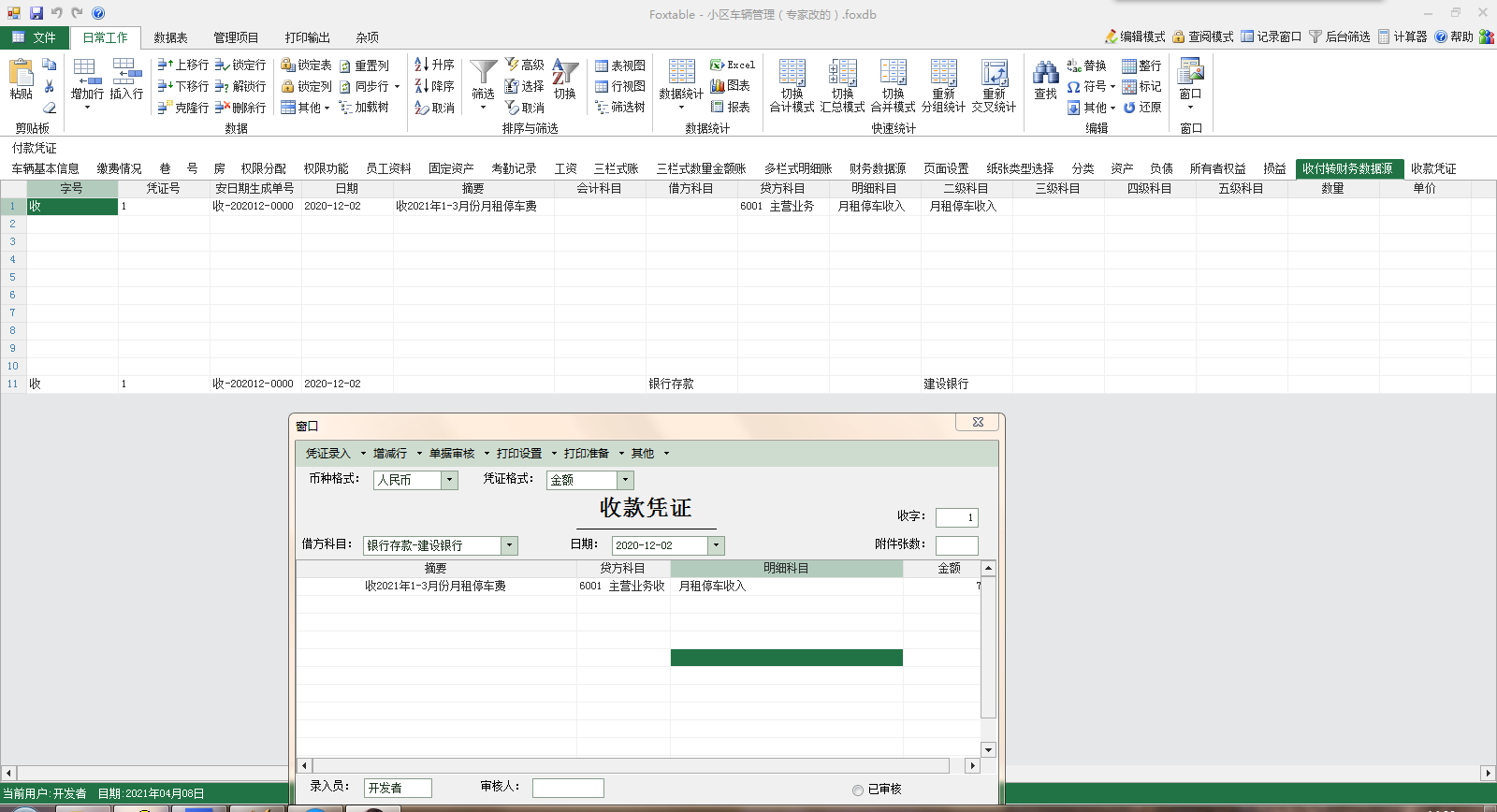Open the 文件 (File) menu
This screenshot has width=1497, height=812.
[x=35, y=37]
